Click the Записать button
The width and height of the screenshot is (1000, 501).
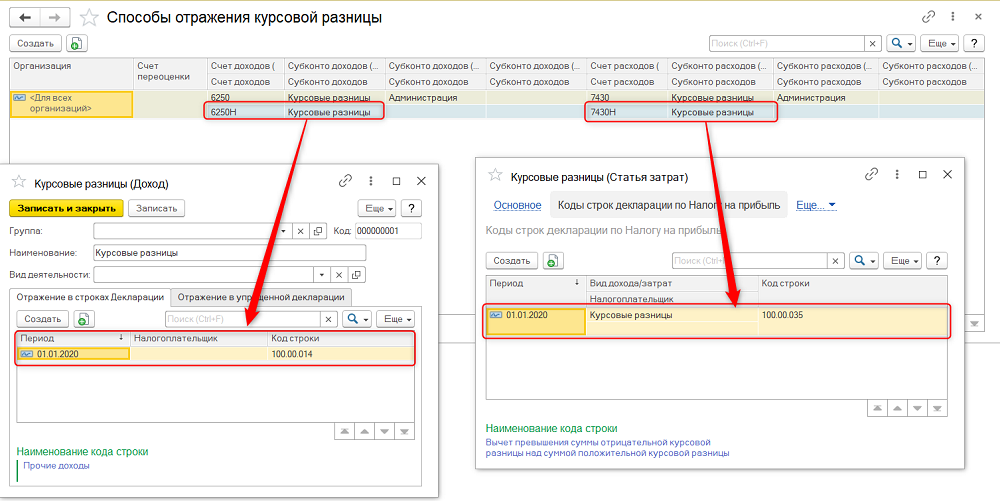click(156, 208)
